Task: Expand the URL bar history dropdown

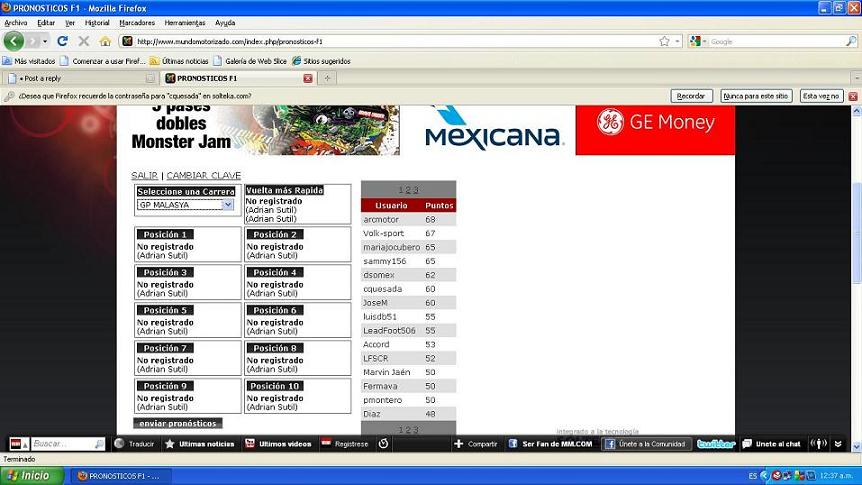Action: 677,41
